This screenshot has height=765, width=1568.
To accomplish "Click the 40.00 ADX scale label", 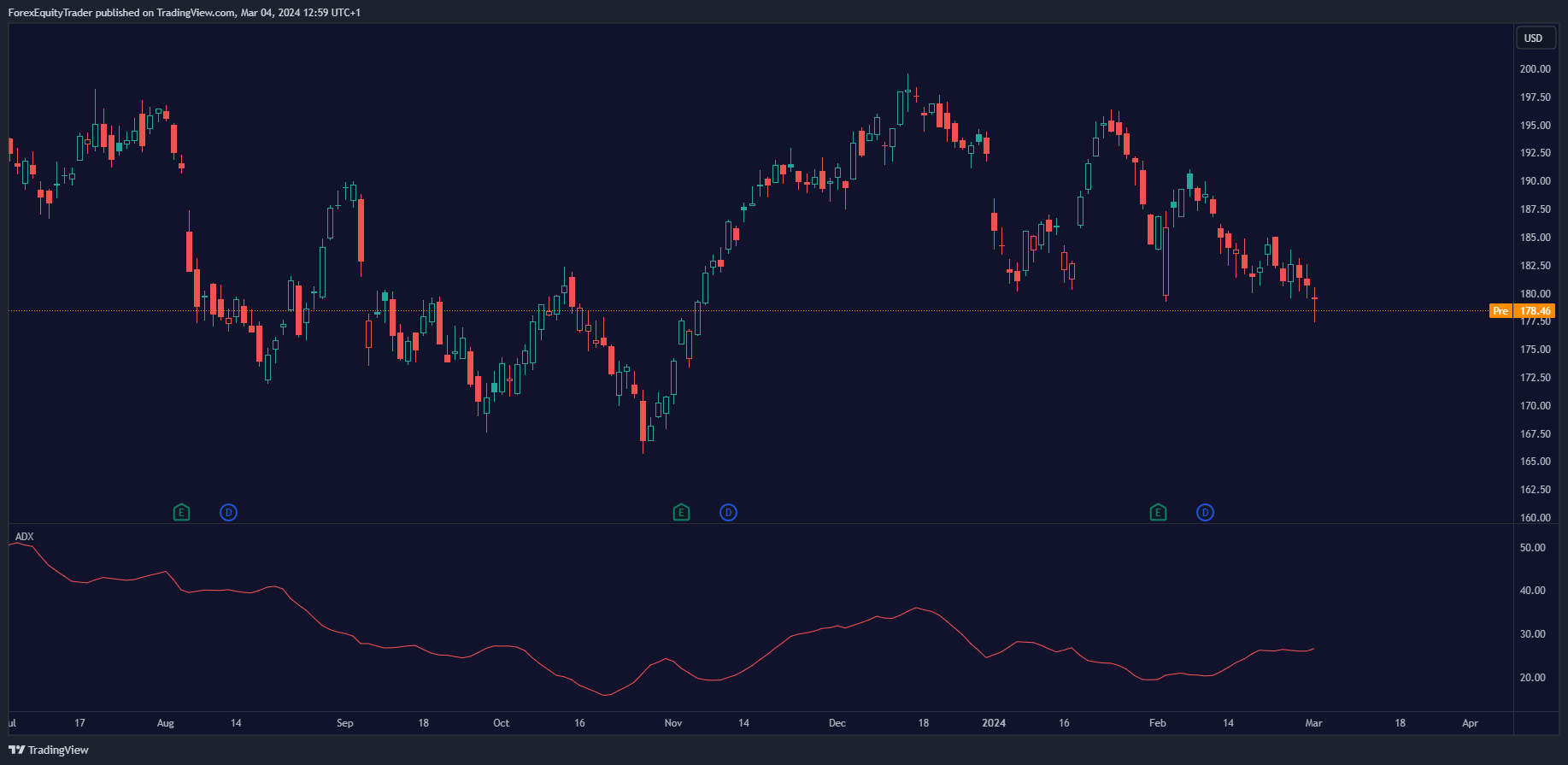I will [1533, 591].
